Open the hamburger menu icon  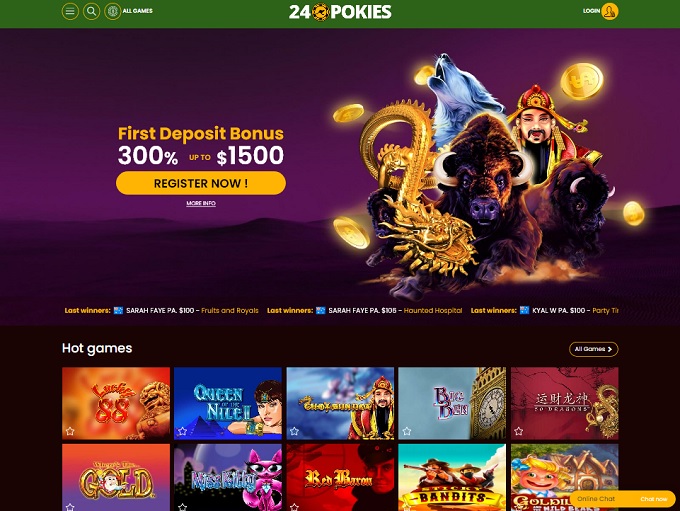(70, 11)
